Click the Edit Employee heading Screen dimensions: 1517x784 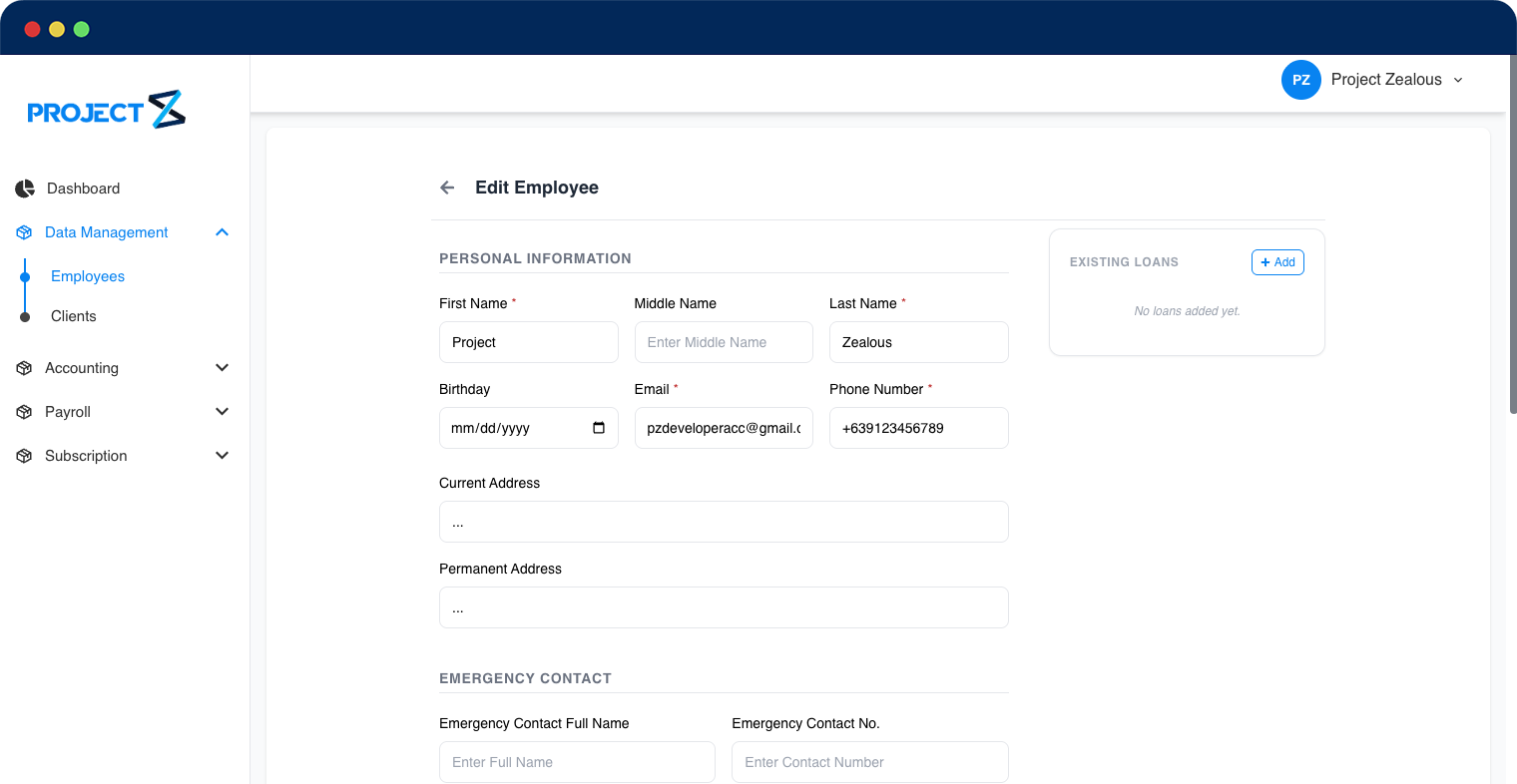pyautogui.click(x=537, y=188)
